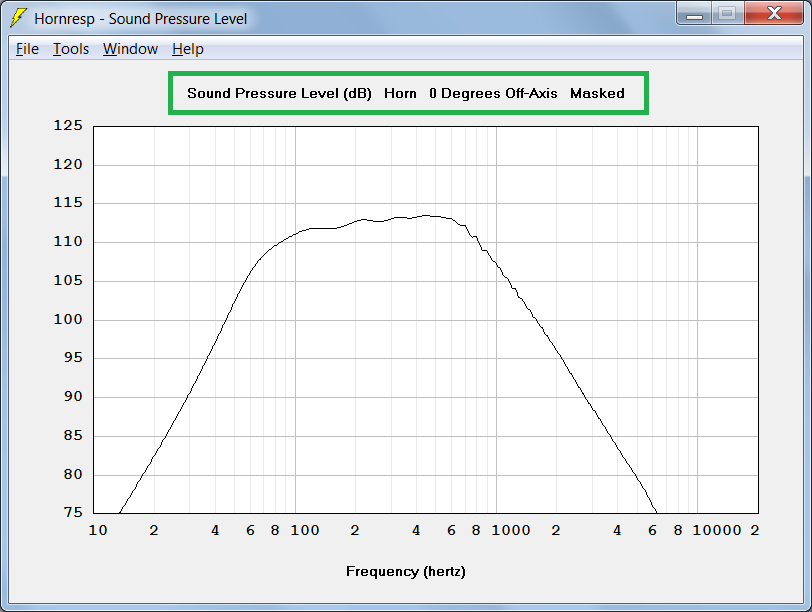Click the 90 value on vertical axis
Screen dimensions: 812x612
coord(73,397)
